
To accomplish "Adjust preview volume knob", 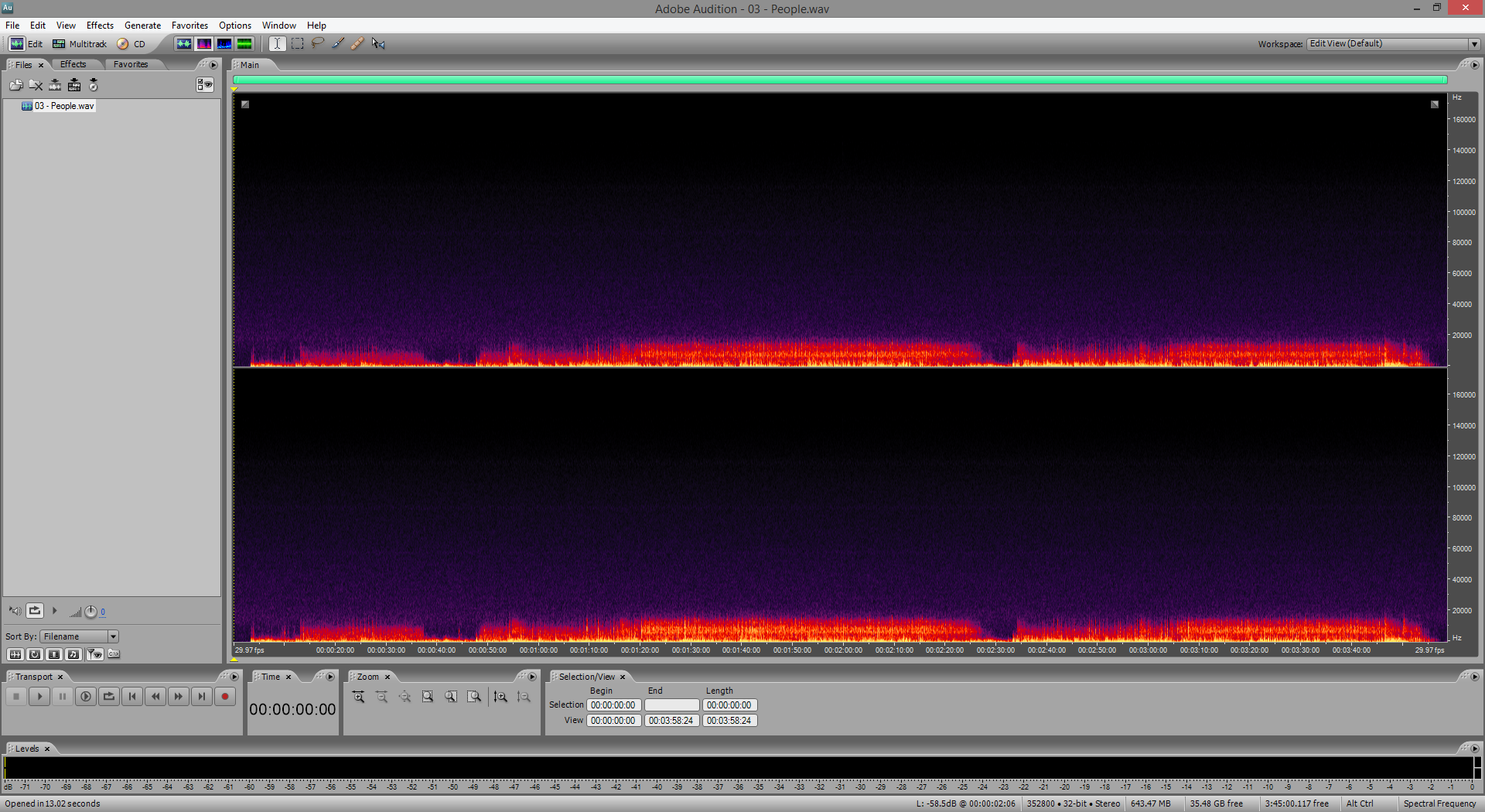I will [90, 612].
